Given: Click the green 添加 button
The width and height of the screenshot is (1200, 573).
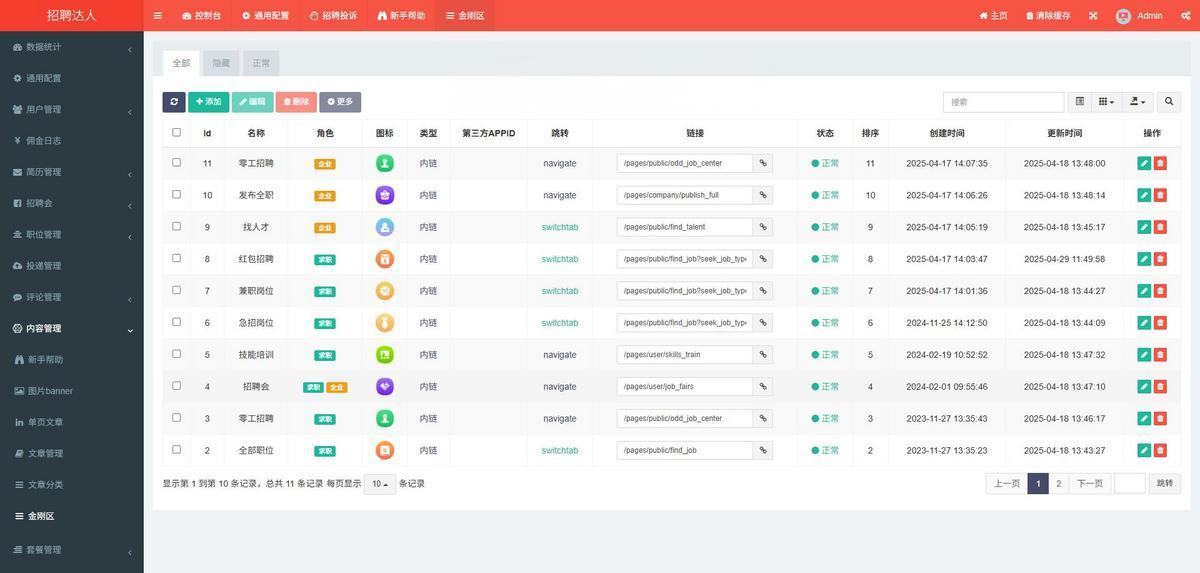Looking at the screenshot, I should coord(208,102).
